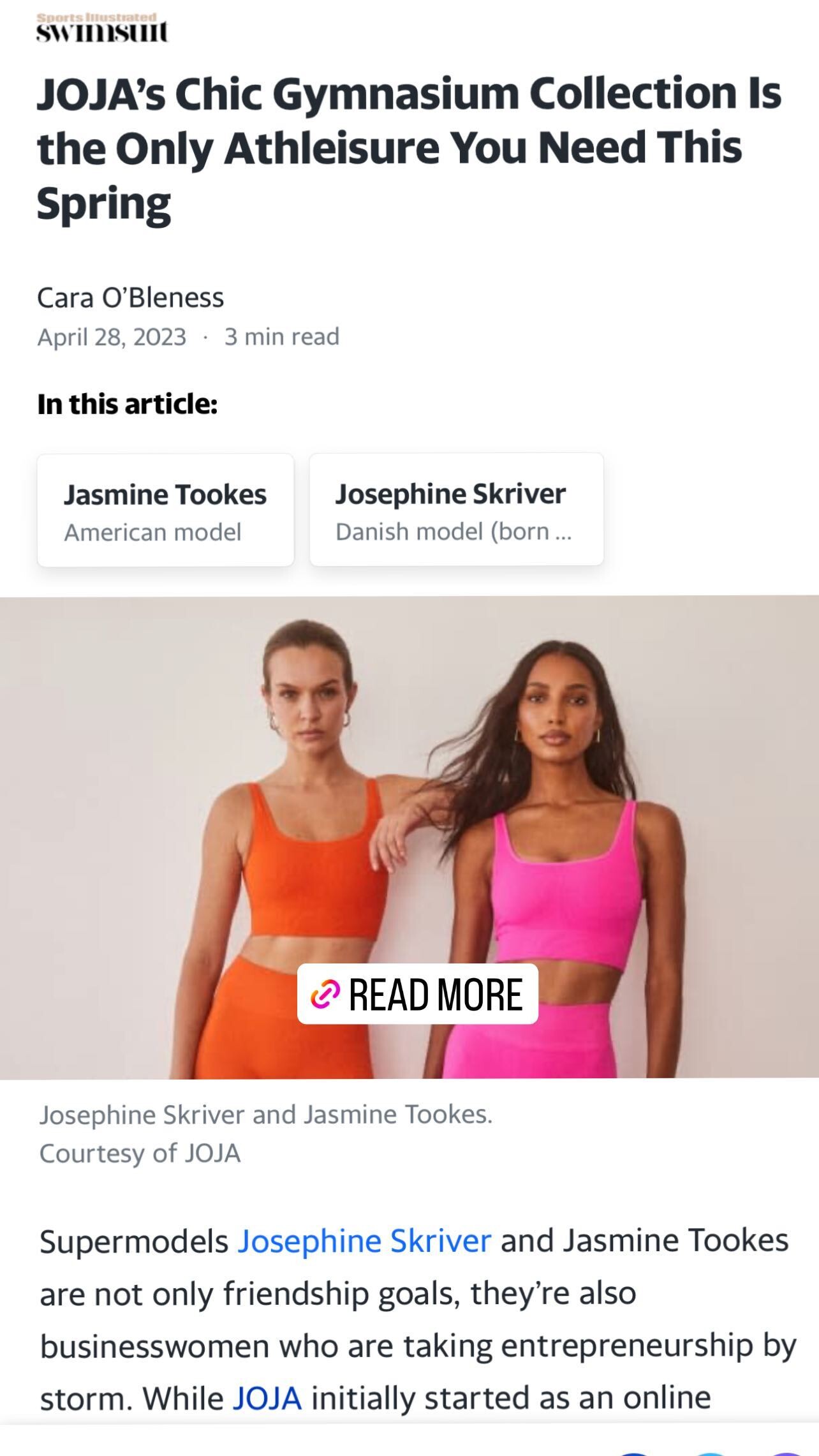Tap the Courtesy of JOJA photo credit

coord(140,1153)
